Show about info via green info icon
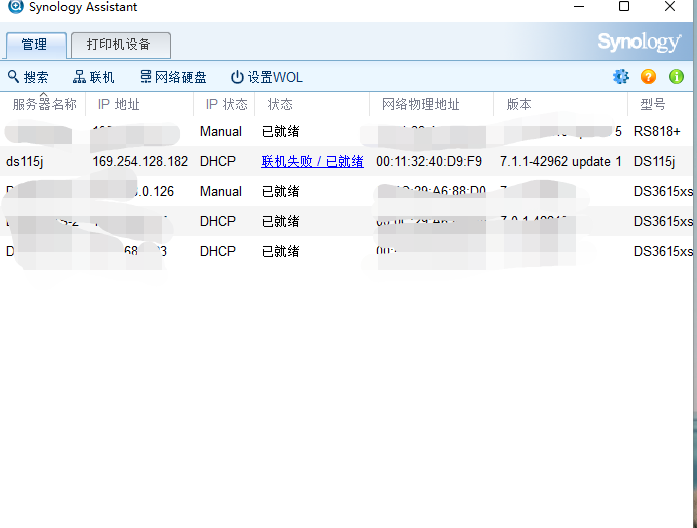The width and height of the screenshot is (697, 528). (676, 76)
